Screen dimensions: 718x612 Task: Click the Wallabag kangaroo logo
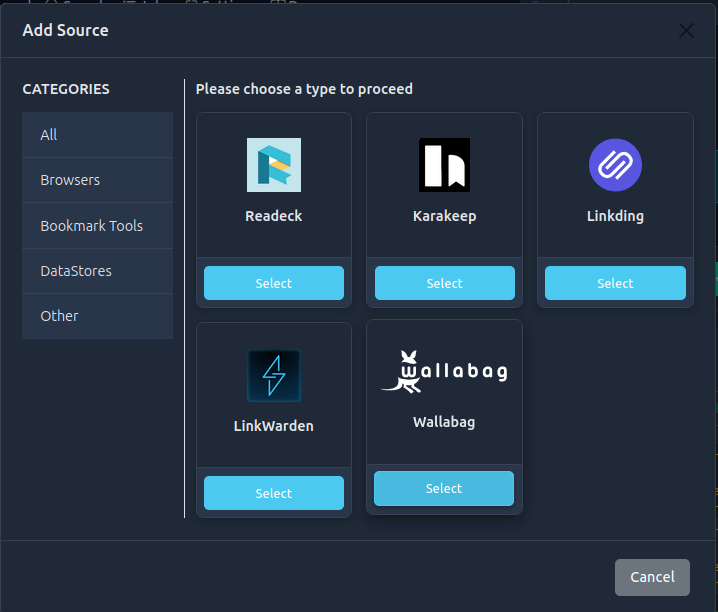[x=444, y=372]
